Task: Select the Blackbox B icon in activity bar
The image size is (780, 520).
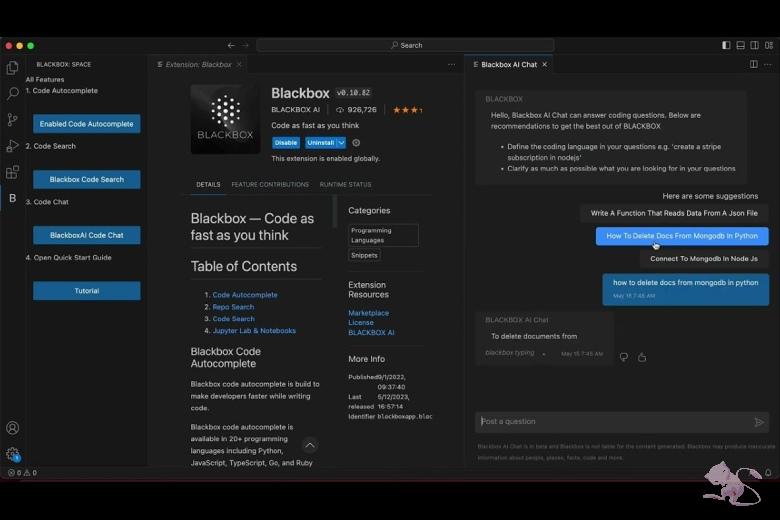Action: tap(12, 198)
